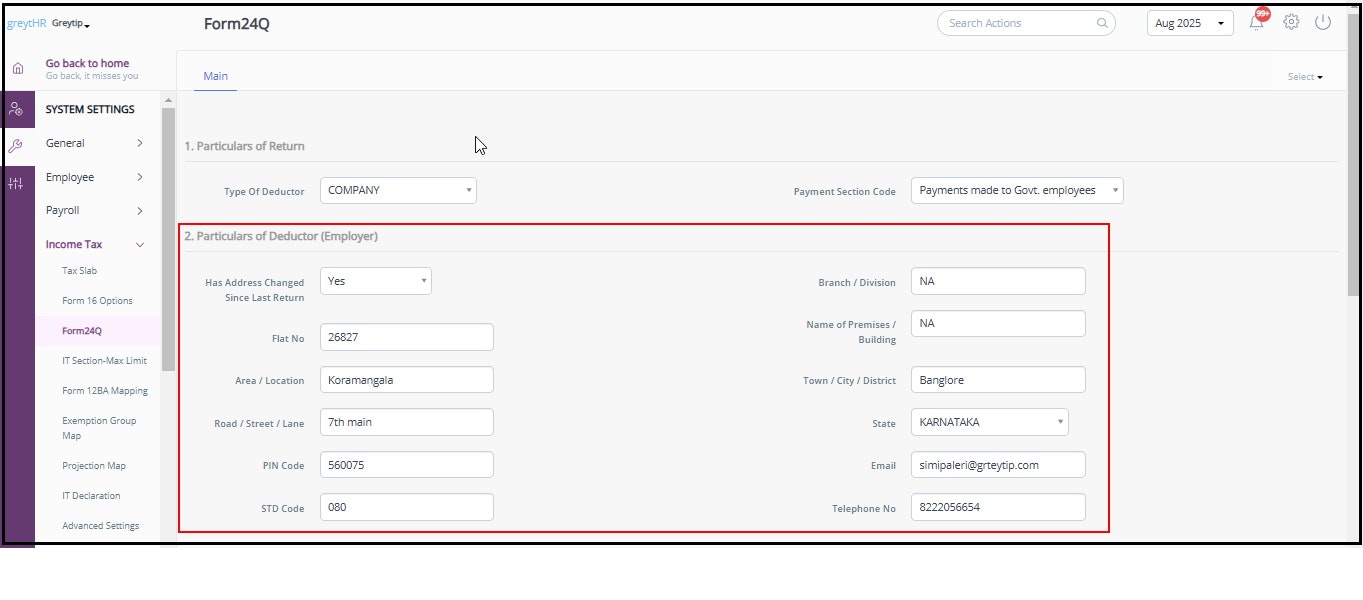
Task: Click the Name of Premises field
Action: tap(998, 323)
